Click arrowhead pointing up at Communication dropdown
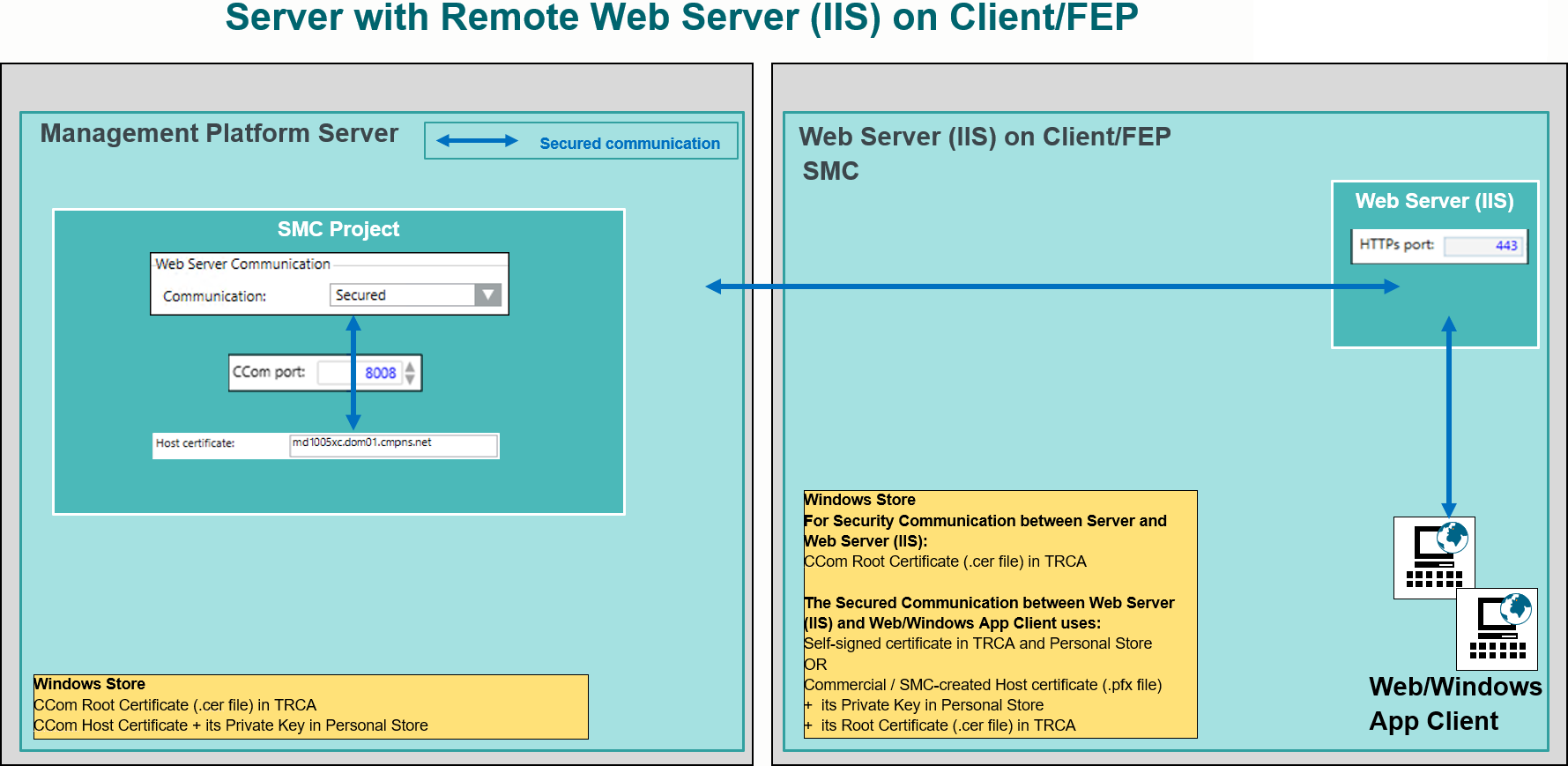Image resolution: width=1568 pixels, height=766 pixels. 353,324
